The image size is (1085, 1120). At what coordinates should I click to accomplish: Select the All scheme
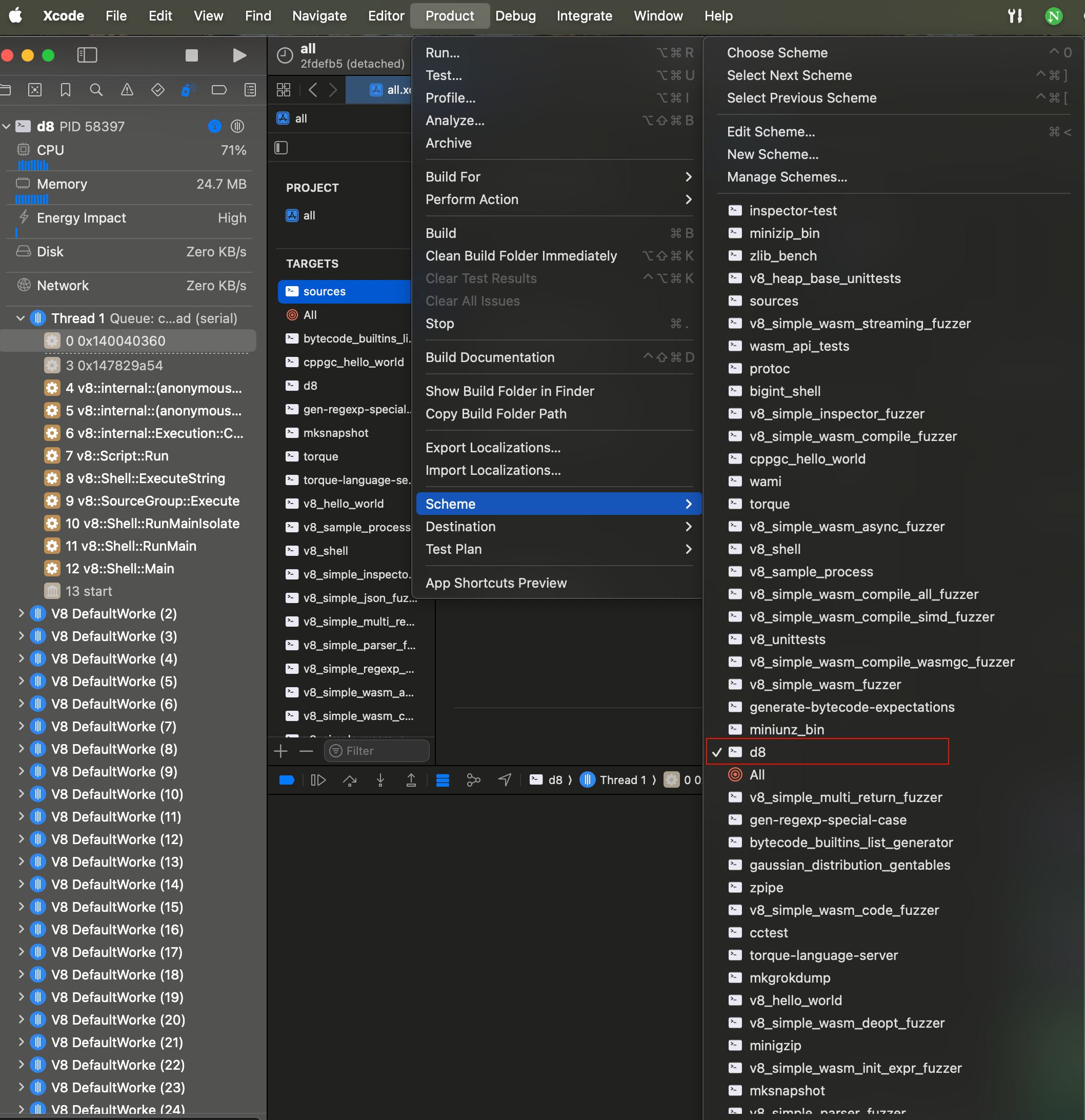click(x=894, y=774)
